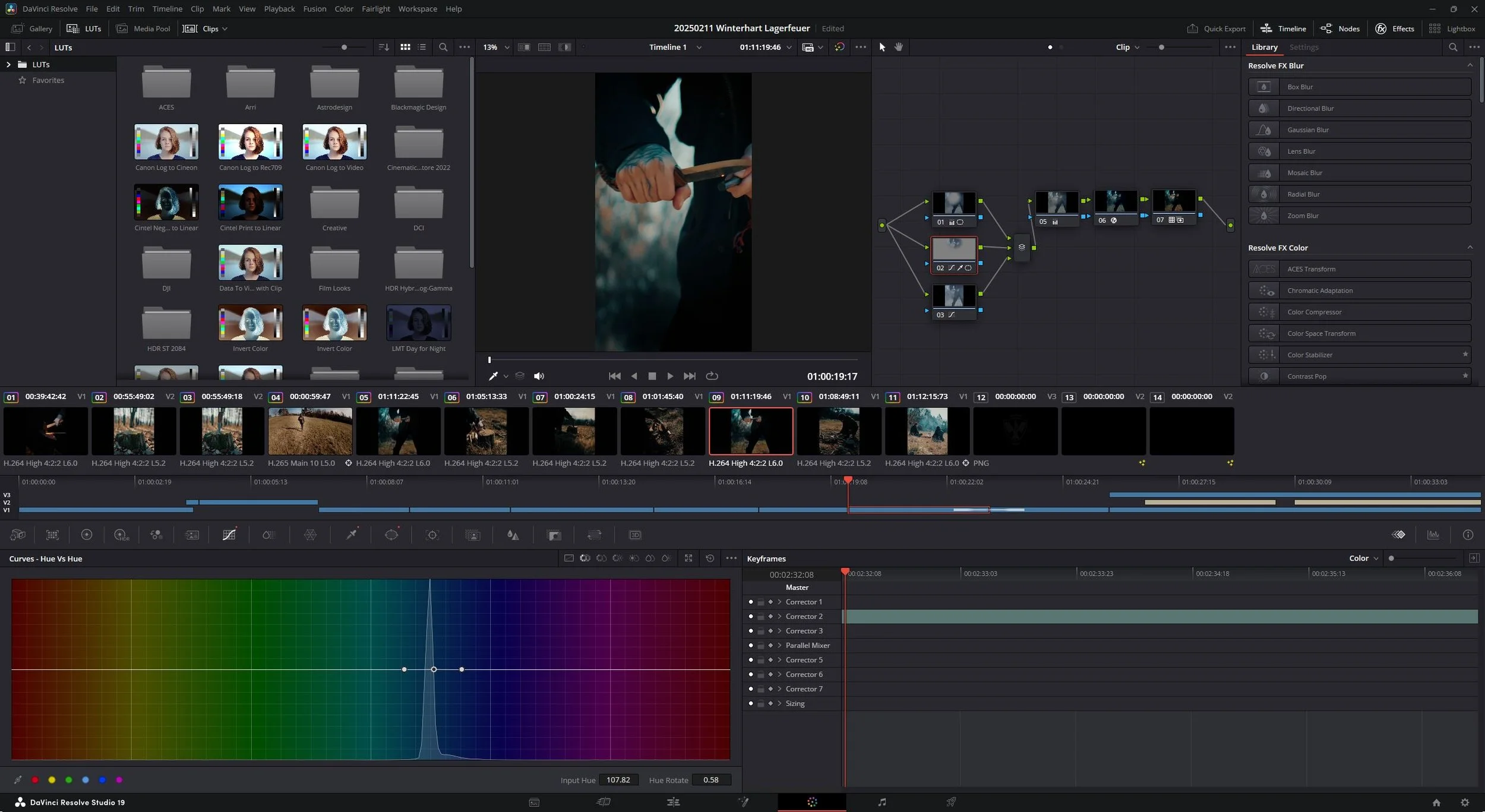The image size is (1485, 812).
Task: Click the loop playback icon
Action: 712,376
